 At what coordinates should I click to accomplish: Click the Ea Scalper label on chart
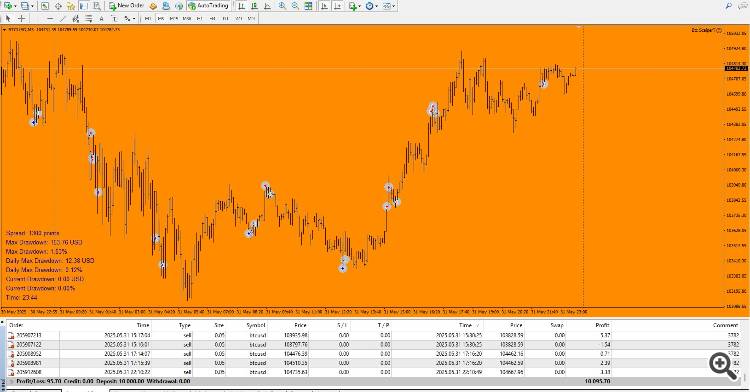tap(706, 30)
